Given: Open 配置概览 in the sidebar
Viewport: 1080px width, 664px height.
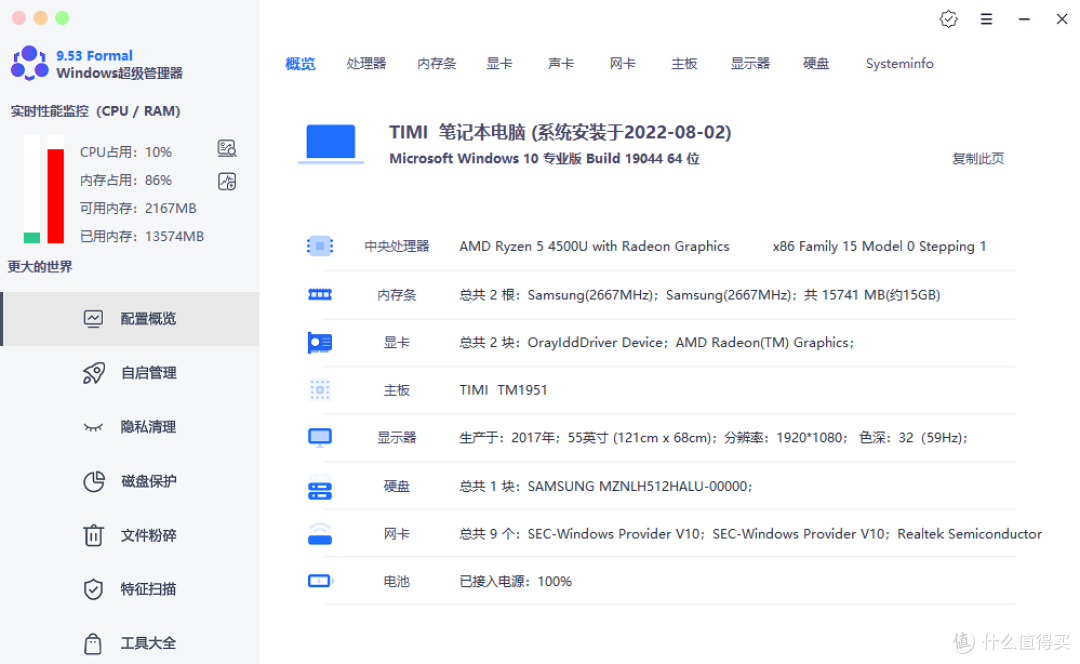Looking at the screenshot, I should tap(131, 319).
